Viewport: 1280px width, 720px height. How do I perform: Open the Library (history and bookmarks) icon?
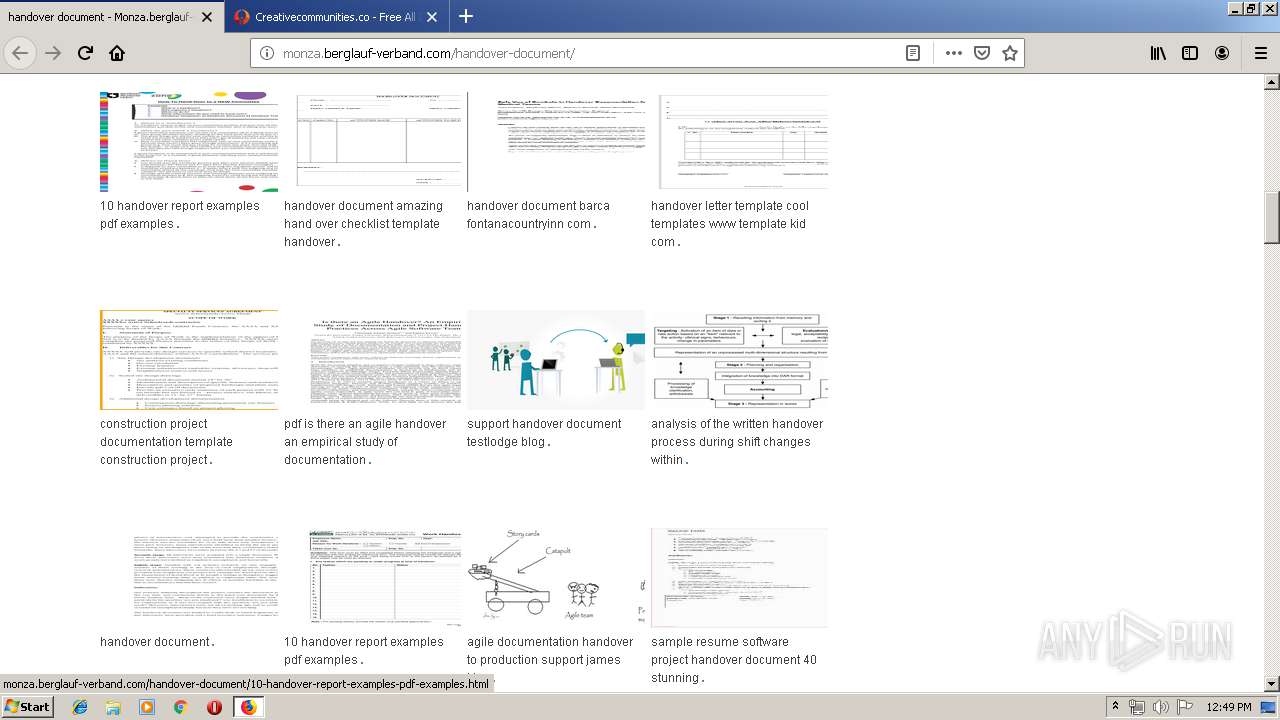coord(1158,53)
